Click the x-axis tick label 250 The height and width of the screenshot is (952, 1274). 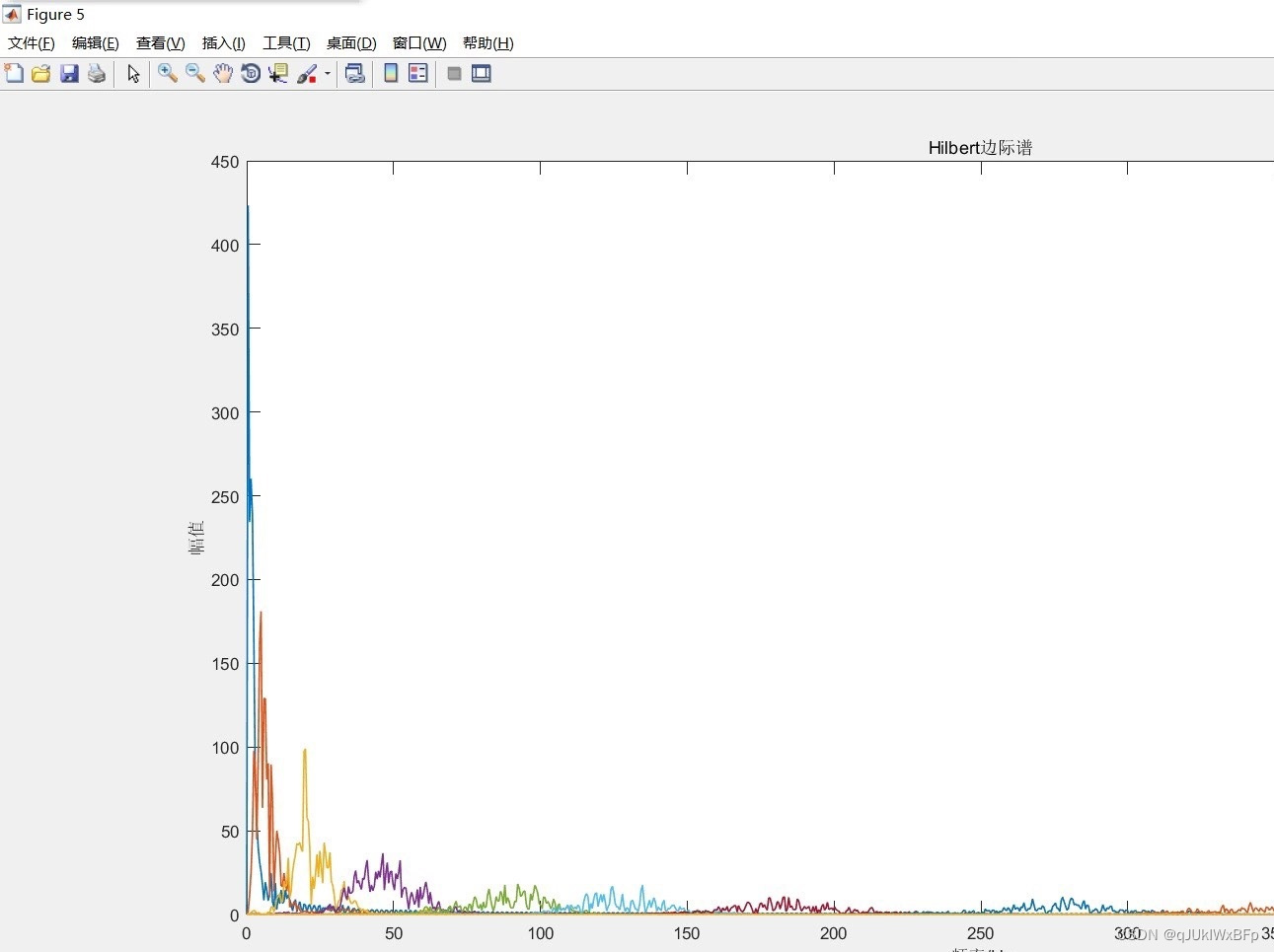[x=980, y=933]
